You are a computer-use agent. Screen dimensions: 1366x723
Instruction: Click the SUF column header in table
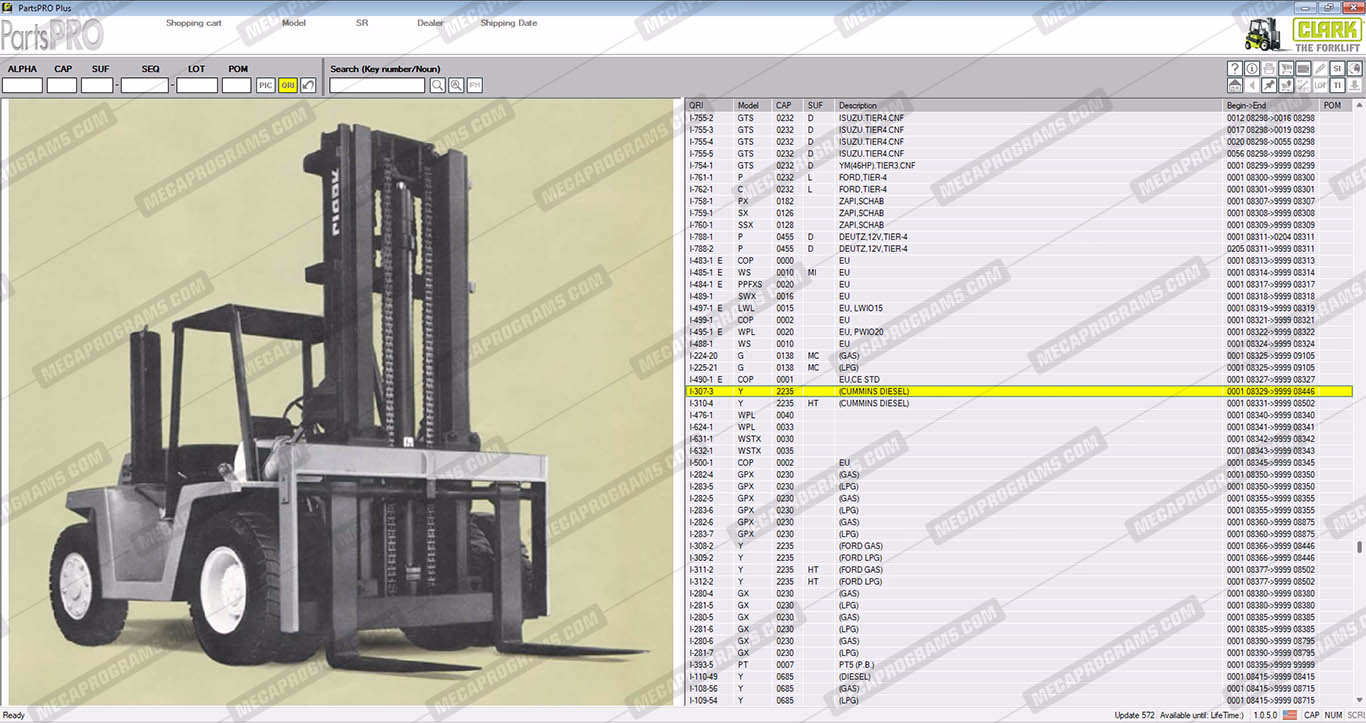(x=820, y=105)
